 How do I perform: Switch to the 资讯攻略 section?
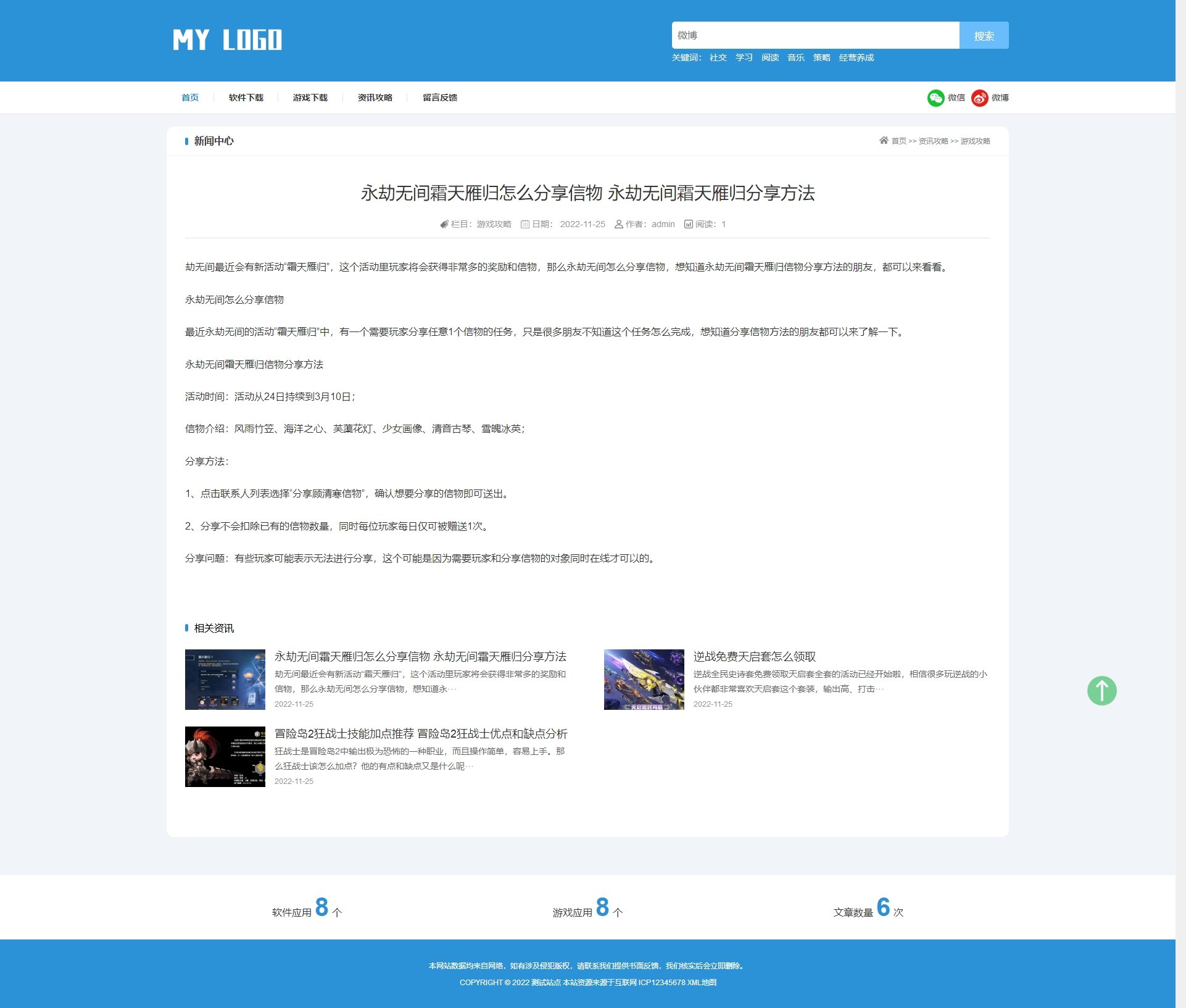click(375, 98)
